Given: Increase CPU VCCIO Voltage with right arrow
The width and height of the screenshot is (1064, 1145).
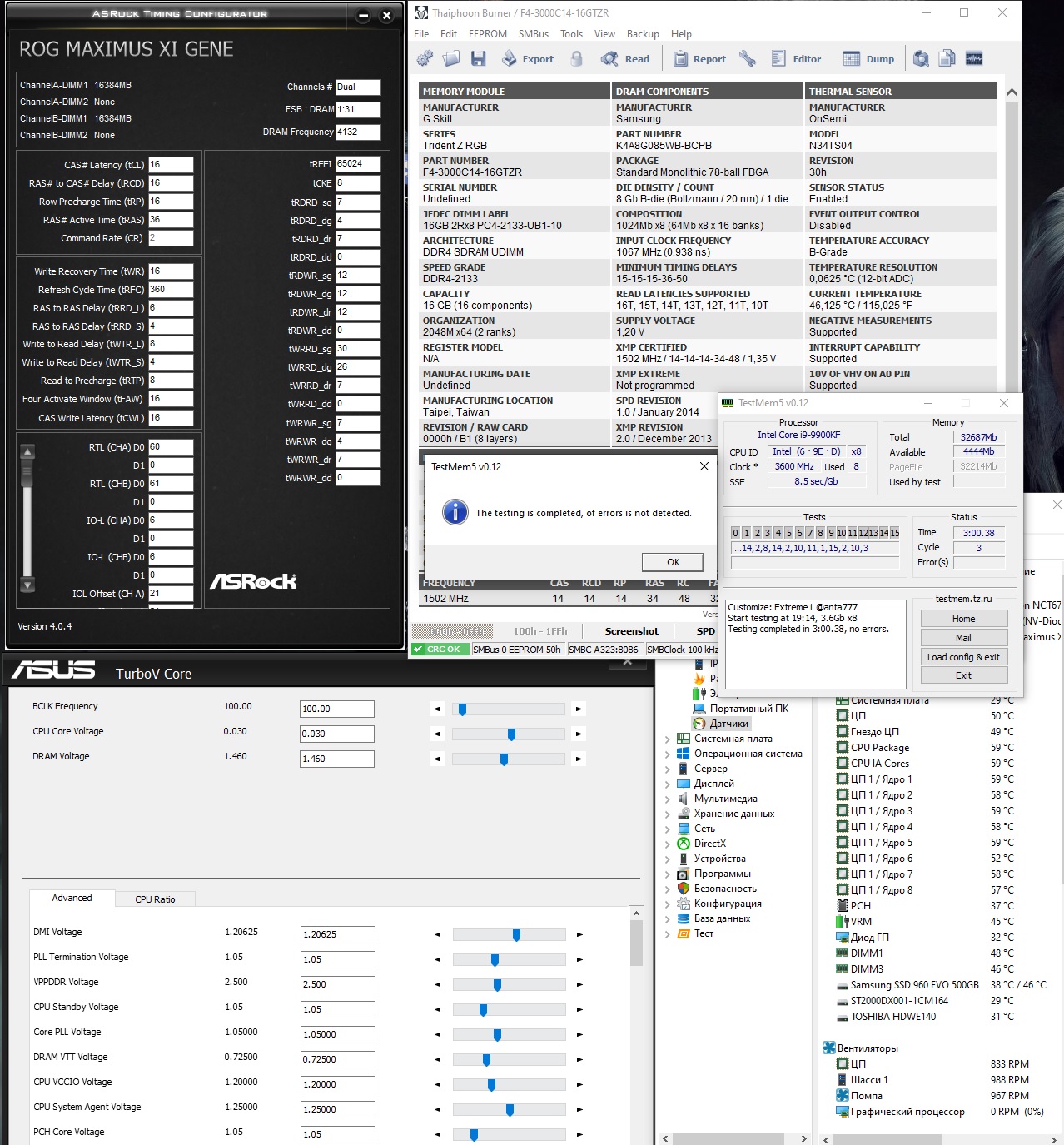Looking at the screenshot, I should coord(579,1084).
